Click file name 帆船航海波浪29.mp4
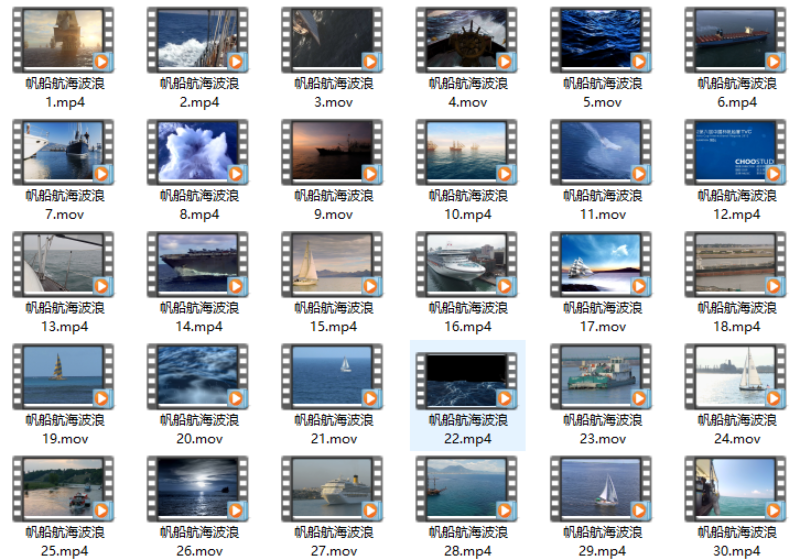The image size is (800, 560). tap(603, 542)
